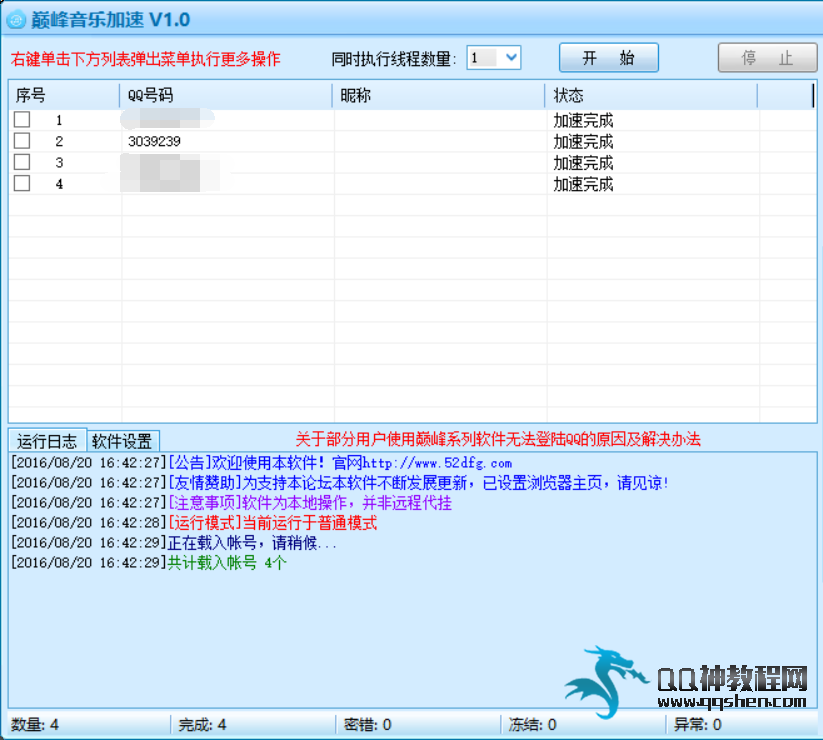Select the 加速完成 status in row 4
The image size is (823, 740).
(x=583, y=184)
